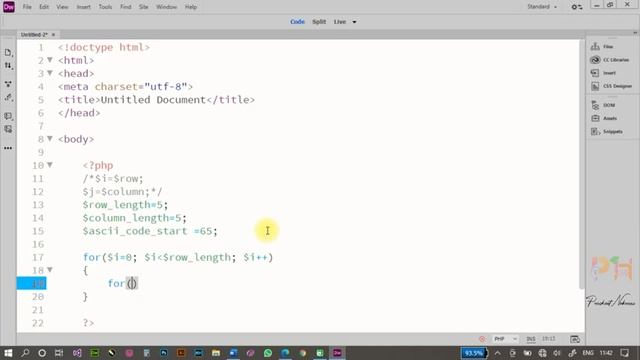This screenshot has height=360, width=640.
Task: Click the Dreamweaver taskbar icon
Action: (x=337, y=353)
